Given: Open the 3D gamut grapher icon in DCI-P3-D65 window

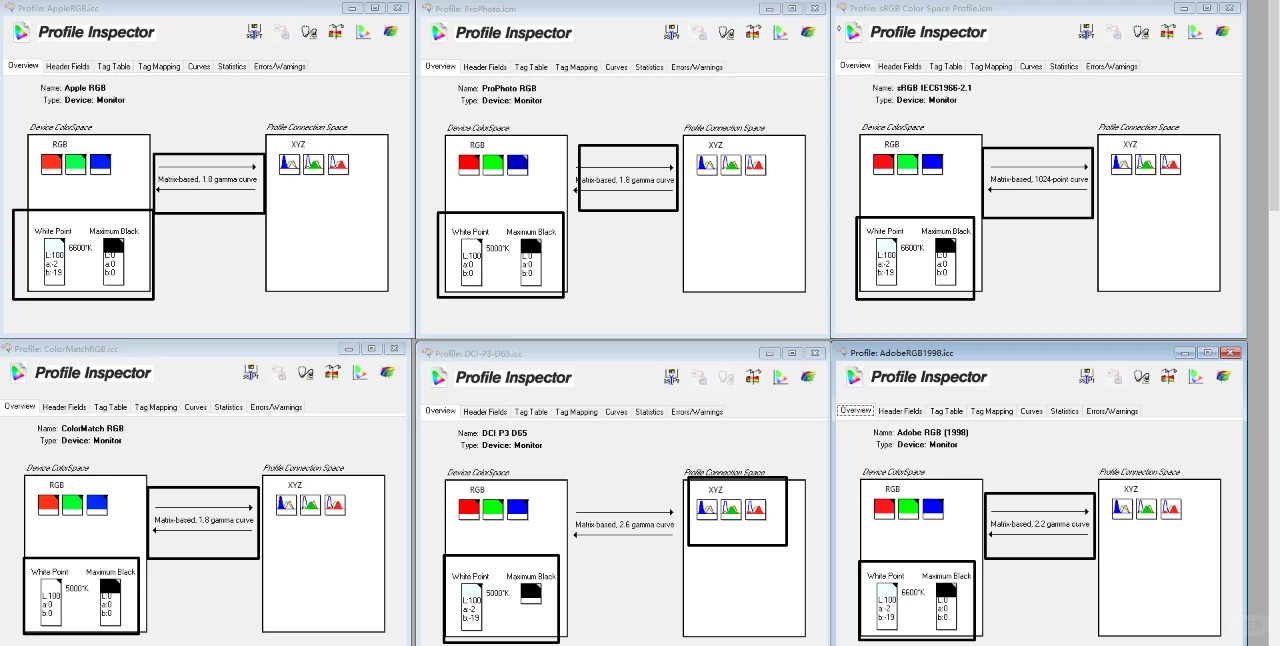Looking at the screenshot, I should [808, 377].
